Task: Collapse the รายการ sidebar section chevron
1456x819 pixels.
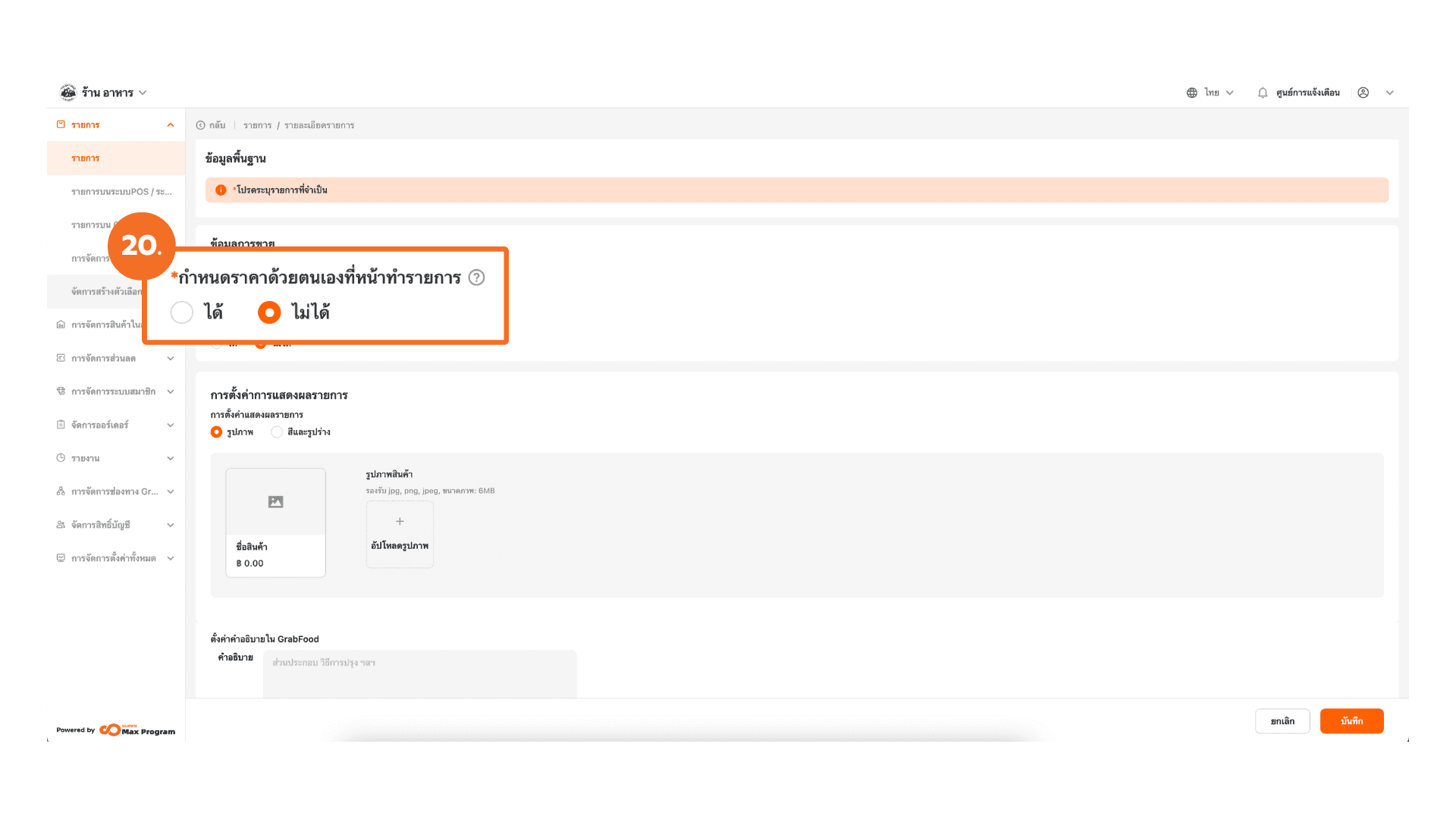Action: 170,125
